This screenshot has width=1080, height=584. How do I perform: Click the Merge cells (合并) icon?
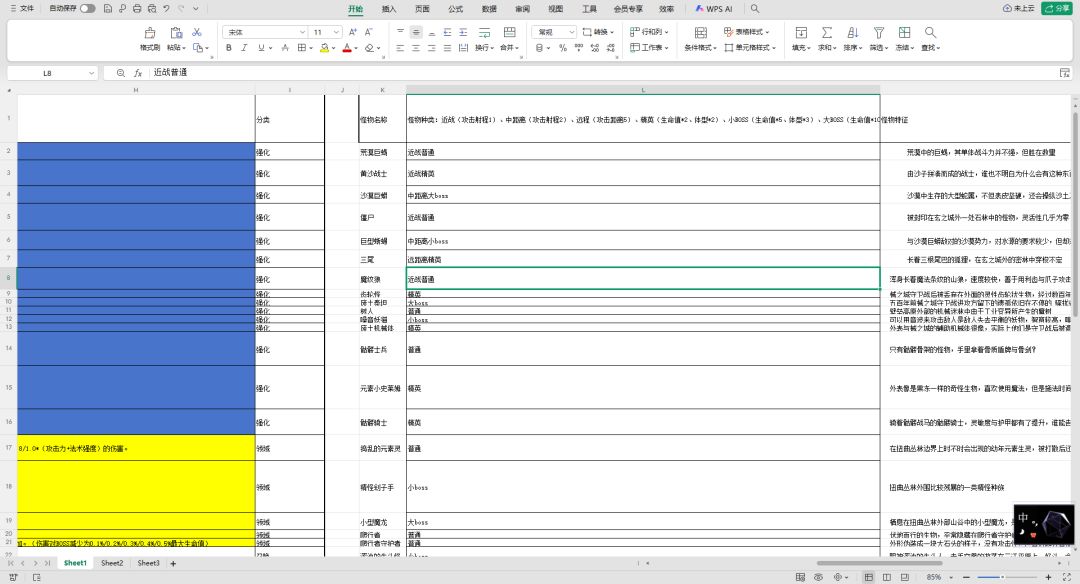pyautogui.click(x=509, y=32)
